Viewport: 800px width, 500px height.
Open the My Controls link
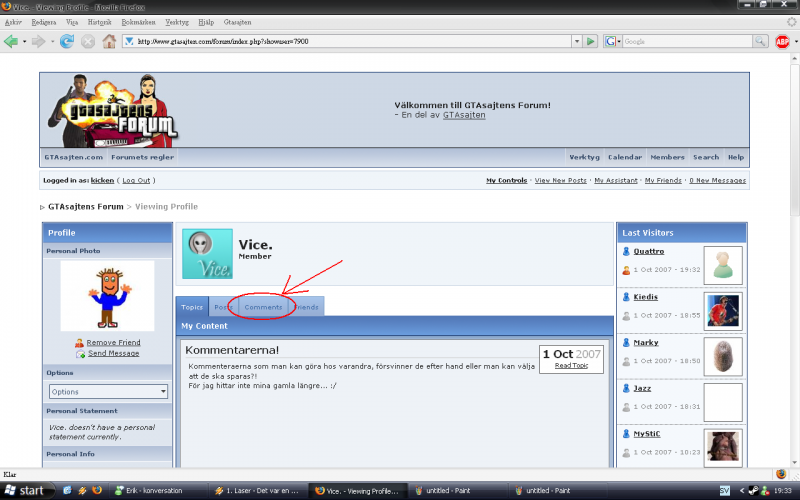click(x=507, y=180)
